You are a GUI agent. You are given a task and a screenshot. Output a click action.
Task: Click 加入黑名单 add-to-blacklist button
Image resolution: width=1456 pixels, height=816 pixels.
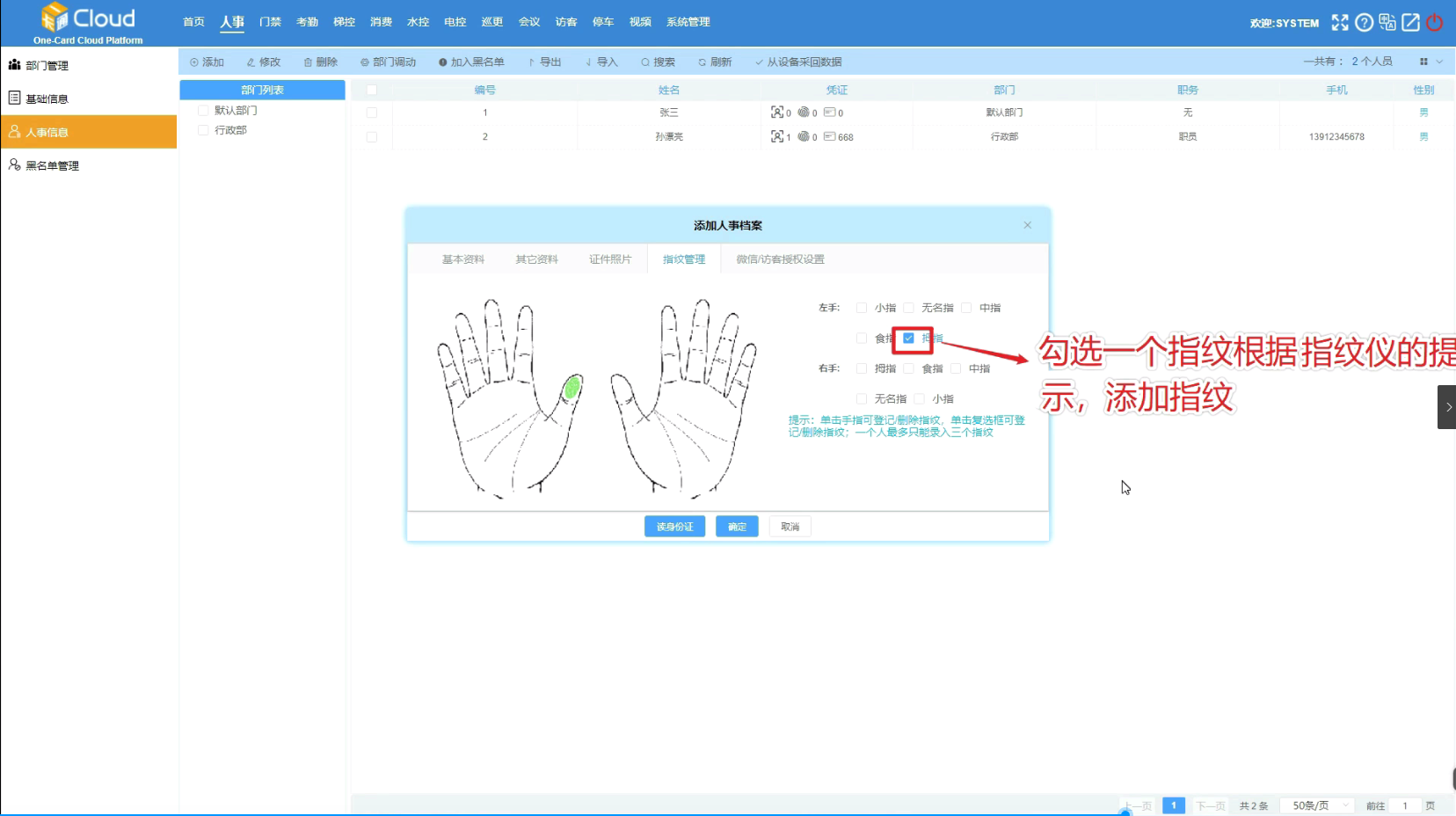pyautogui.click(x=471, y=62)
